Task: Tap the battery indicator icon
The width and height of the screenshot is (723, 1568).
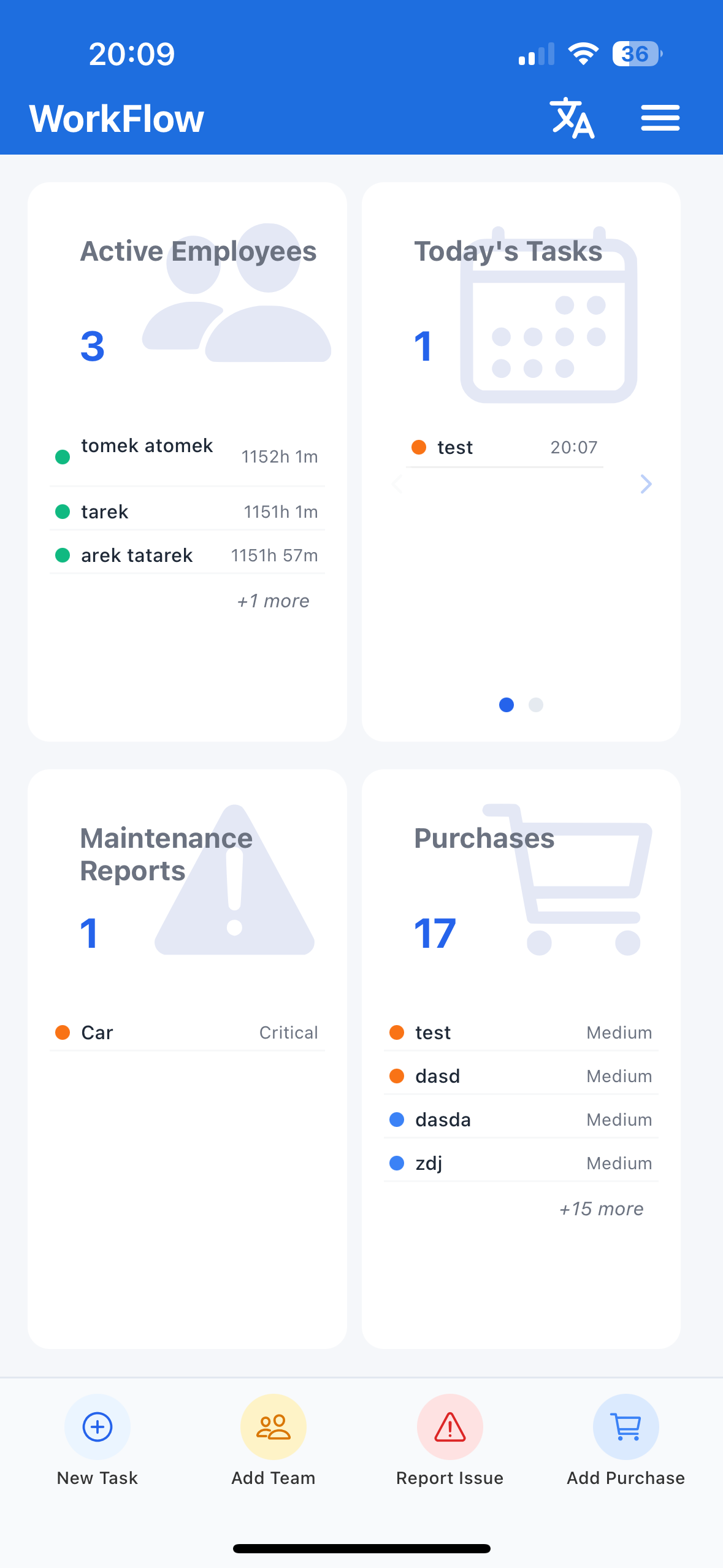Action: coord(637,54)
